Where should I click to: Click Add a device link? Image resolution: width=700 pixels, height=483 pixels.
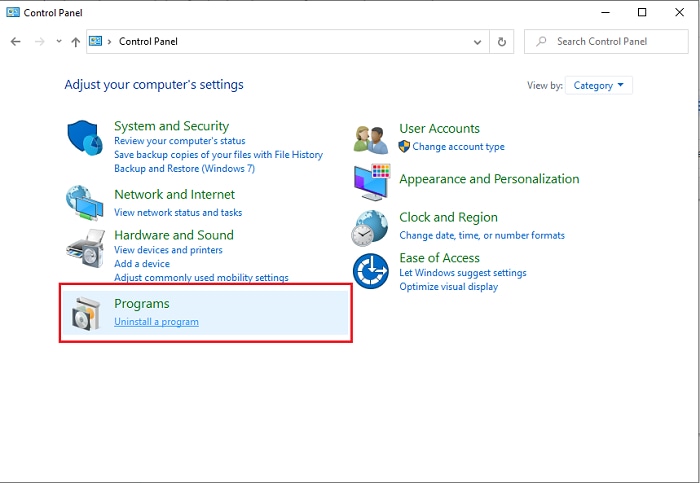[x=142, y=263]
